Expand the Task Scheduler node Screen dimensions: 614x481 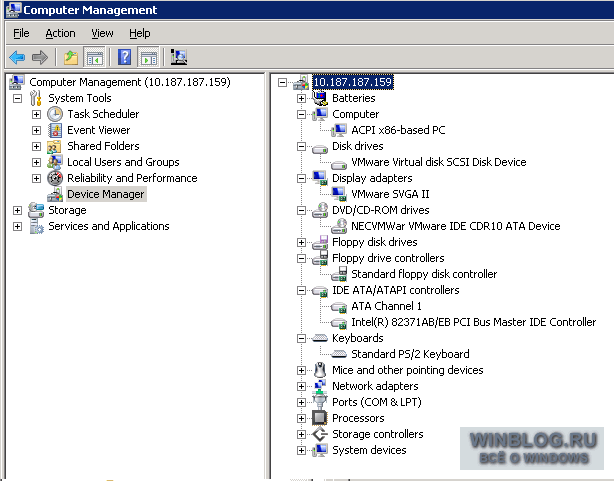36,114
